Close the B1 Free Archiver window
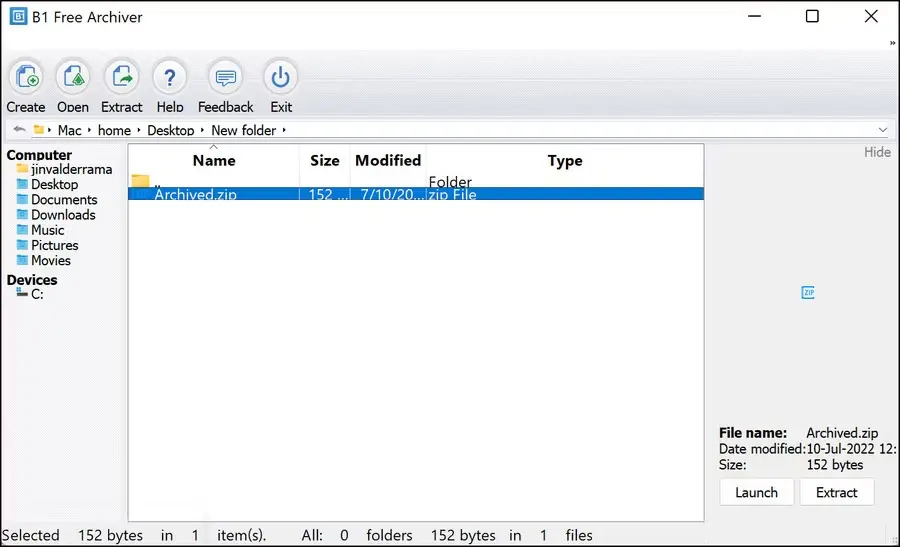The width and height of the screenshot is (900, 547). [x=871, y=16]
